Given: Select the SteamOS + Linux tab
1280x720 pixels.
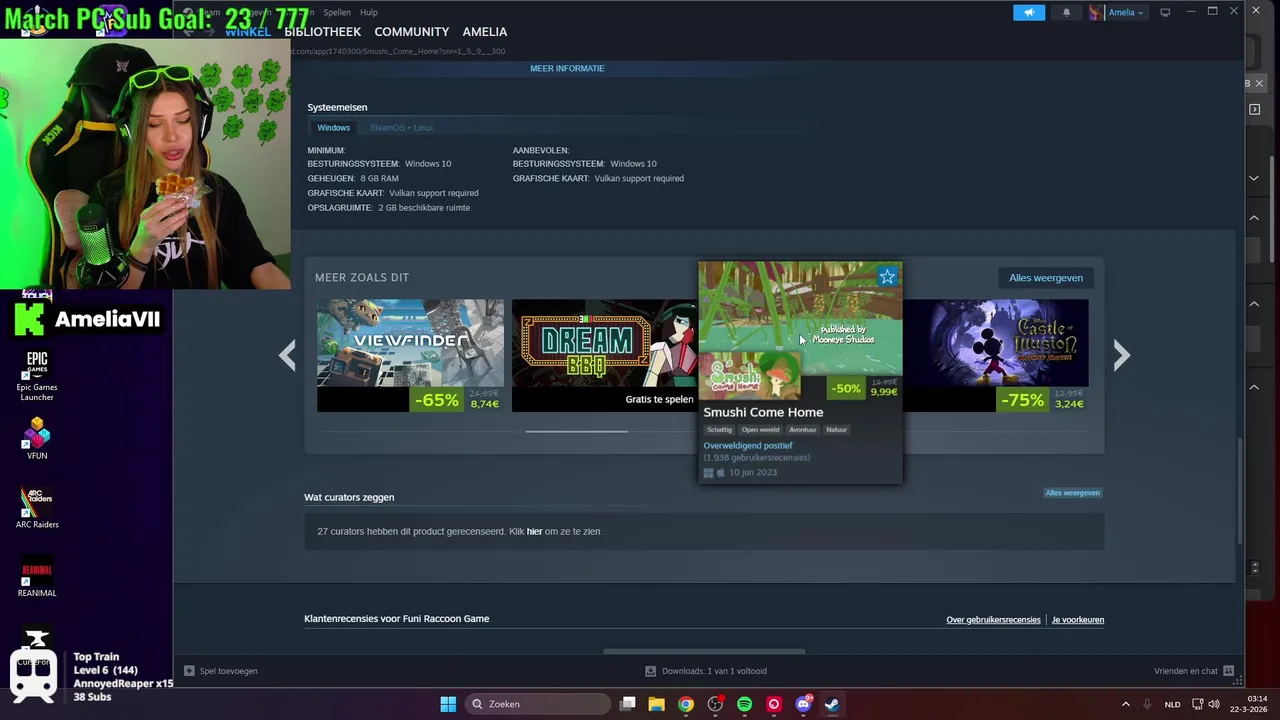Looking at the screenshot, I should click(x=401, y=128).
